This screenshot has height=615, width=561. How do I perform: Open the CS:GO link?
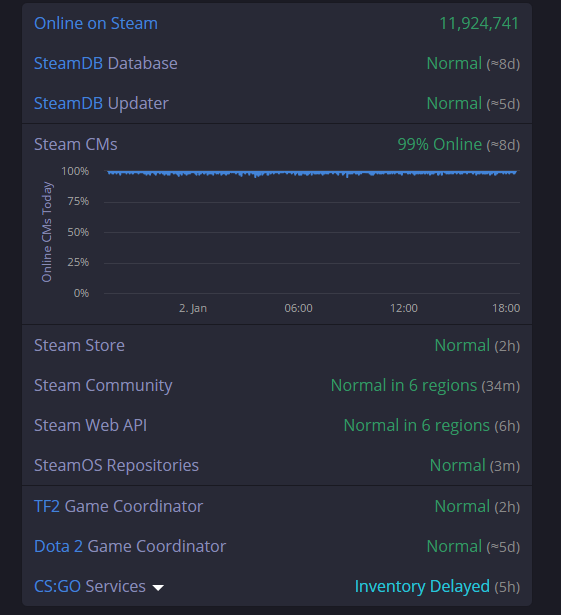(58, 587)
